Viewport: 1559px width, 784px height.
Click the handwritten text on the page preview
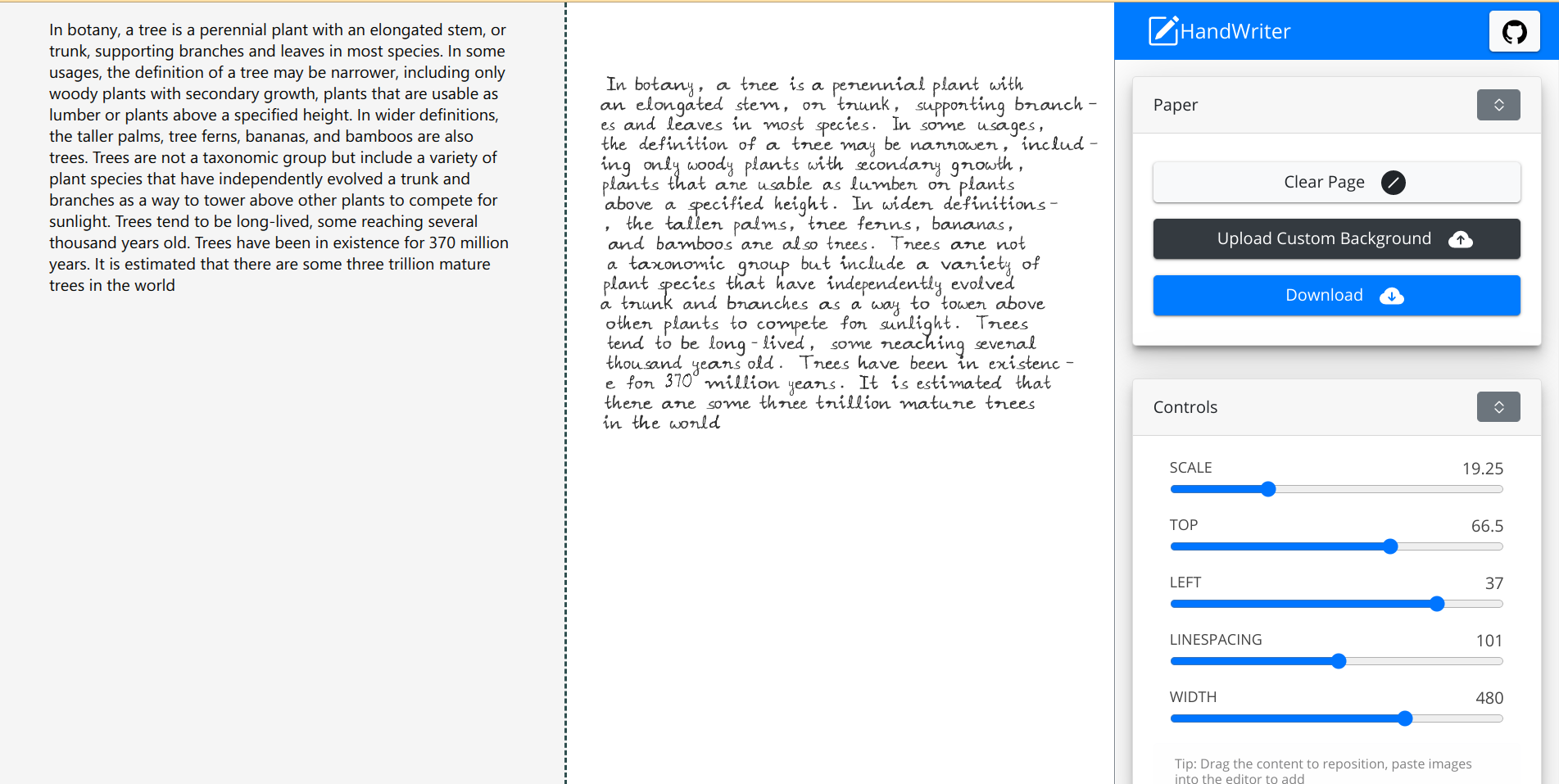pyautogui.click(x=848, y=254)
